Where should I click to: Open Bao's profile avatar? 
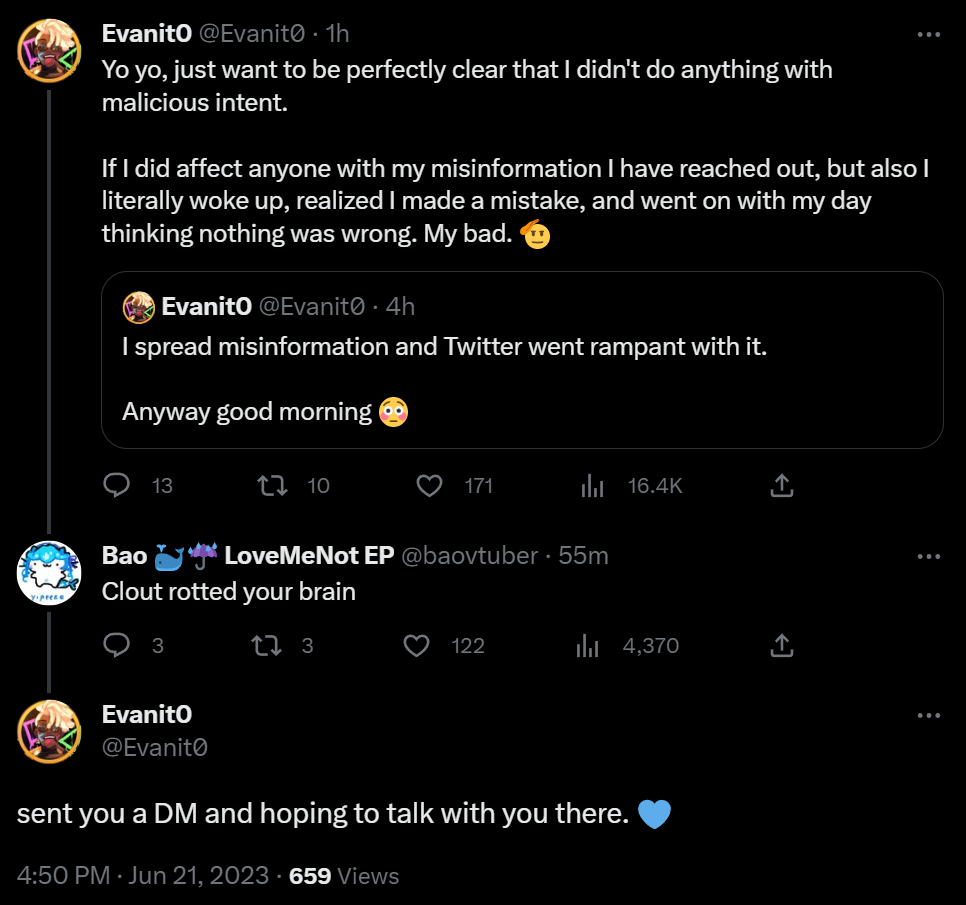click(x=49, y=572)
